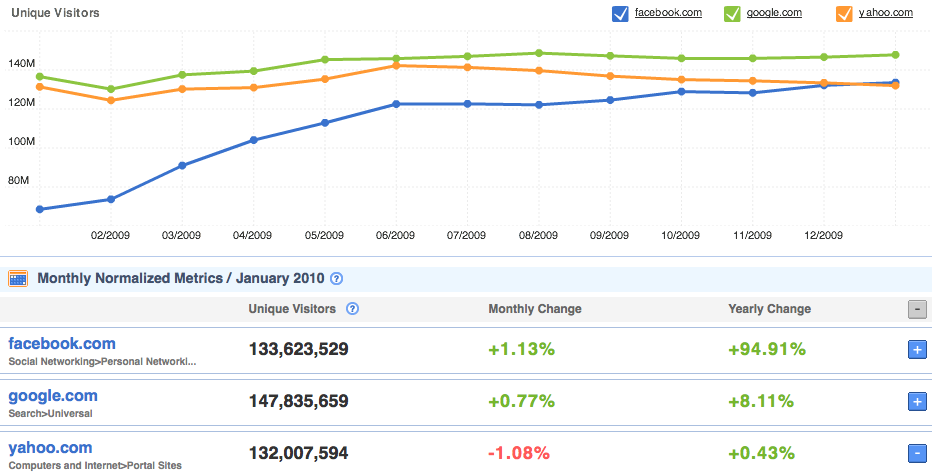Expand the facebook.com row details
The height and width of the screenshot is (475, 932).
click(x=917, y=350)
